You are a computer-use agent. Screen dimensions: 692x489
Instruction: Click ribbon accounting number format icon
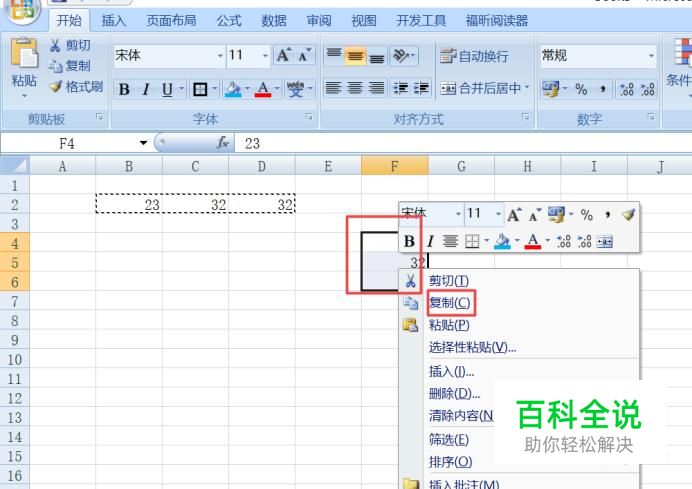click(x=550, y=89)
